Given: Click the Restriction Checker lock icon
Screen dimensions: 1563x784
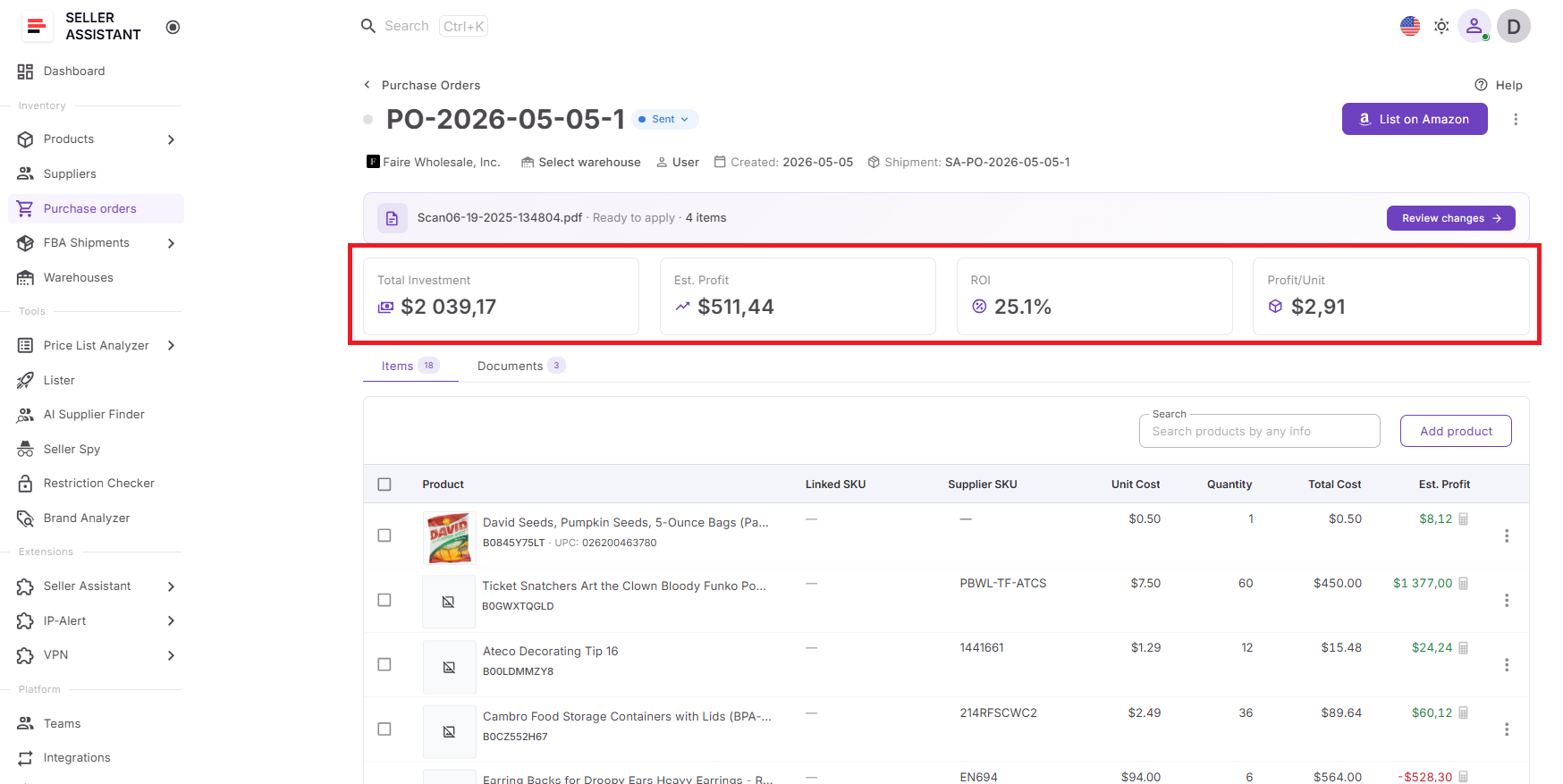Looking at the screenshot, I should (25, 484).
